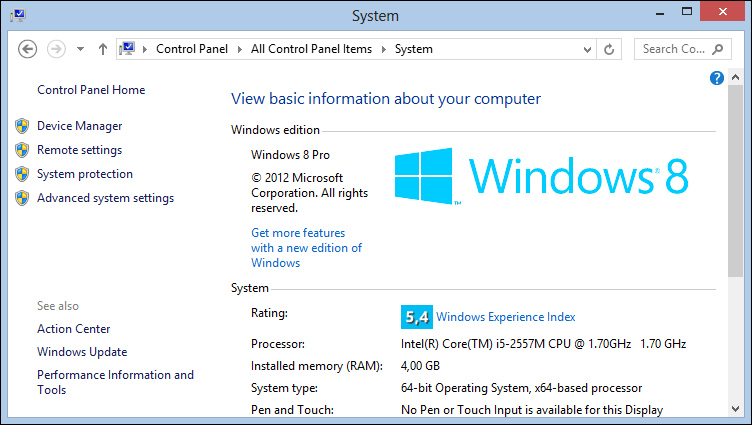Open Control Panel Home
The width and height of the screenshot is (752, 425).
point(91,90)
